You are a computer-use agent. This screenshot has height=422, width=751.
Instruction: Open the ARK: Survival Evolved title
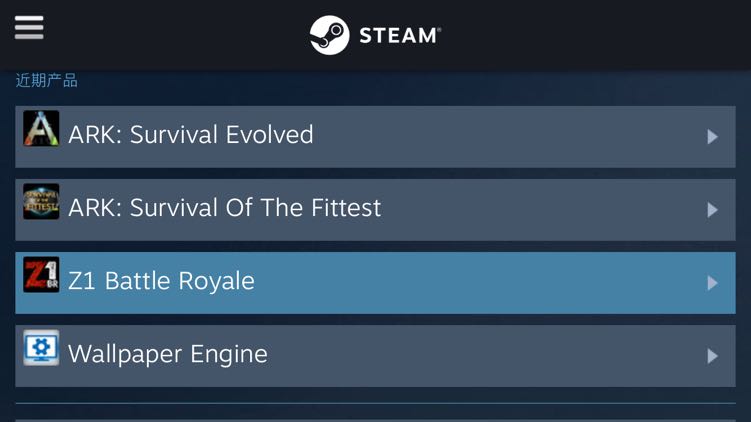point(191,135)
